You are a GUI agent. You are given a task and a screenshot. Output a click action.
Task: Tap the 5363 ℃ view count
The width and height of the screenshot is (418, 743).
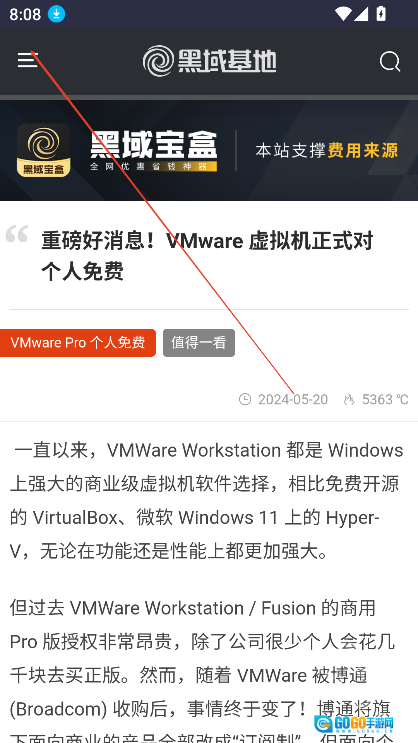pyautogui.click(x=385, y=399)
